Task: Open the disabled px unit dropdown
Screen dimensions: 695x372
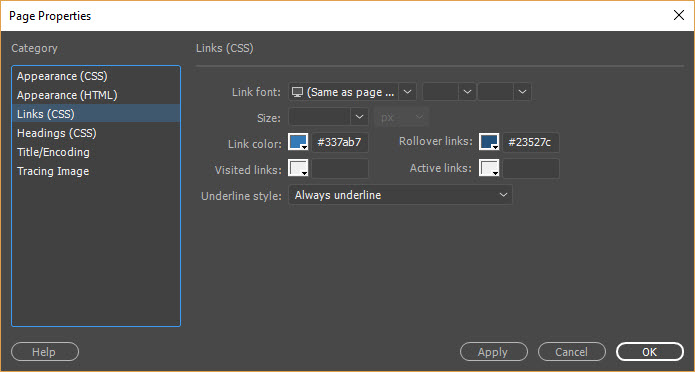Action: point(402,117)
